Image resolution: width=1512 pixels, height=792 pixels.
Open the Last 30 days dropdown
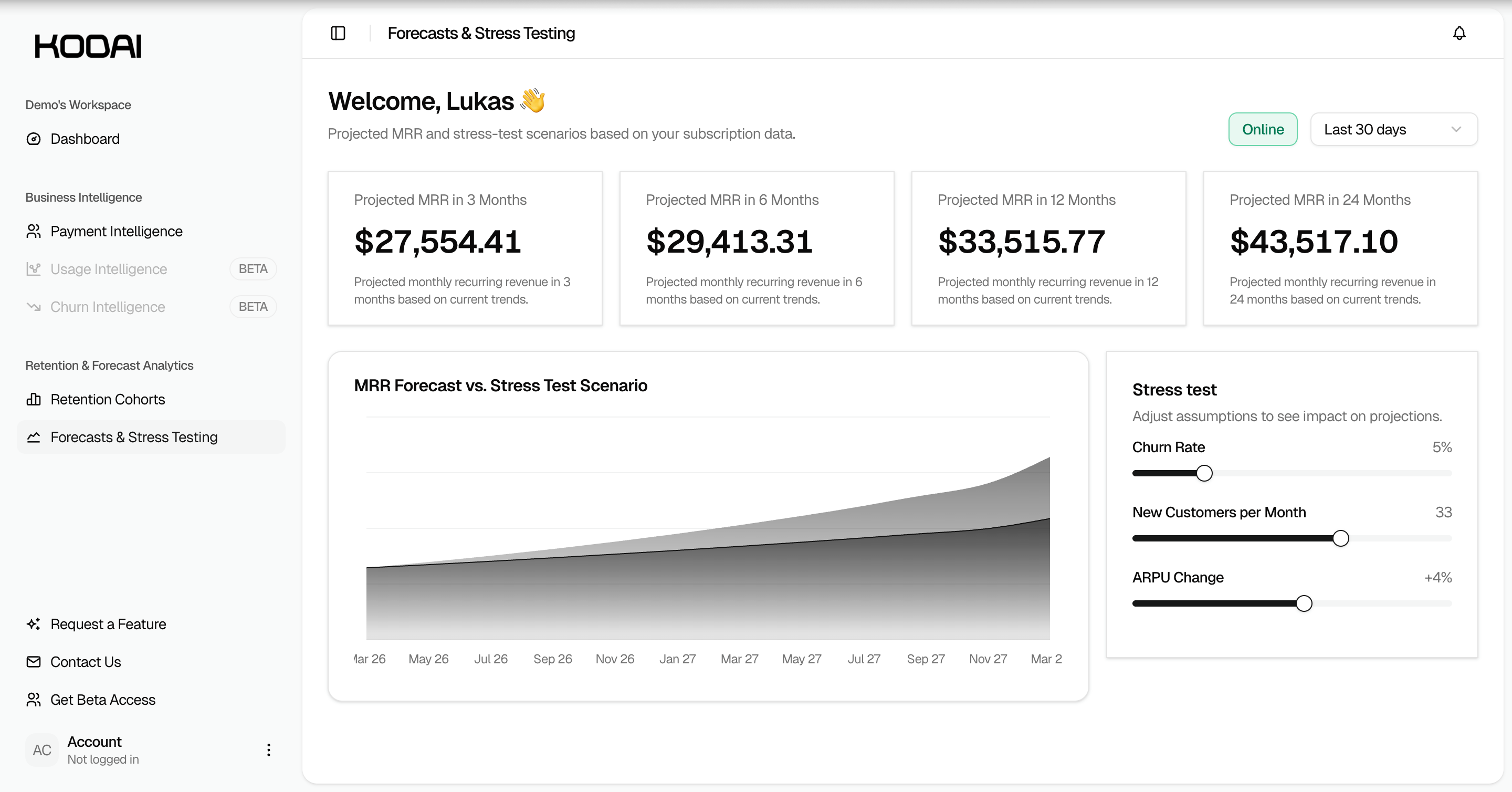[x=1393, y=129]
